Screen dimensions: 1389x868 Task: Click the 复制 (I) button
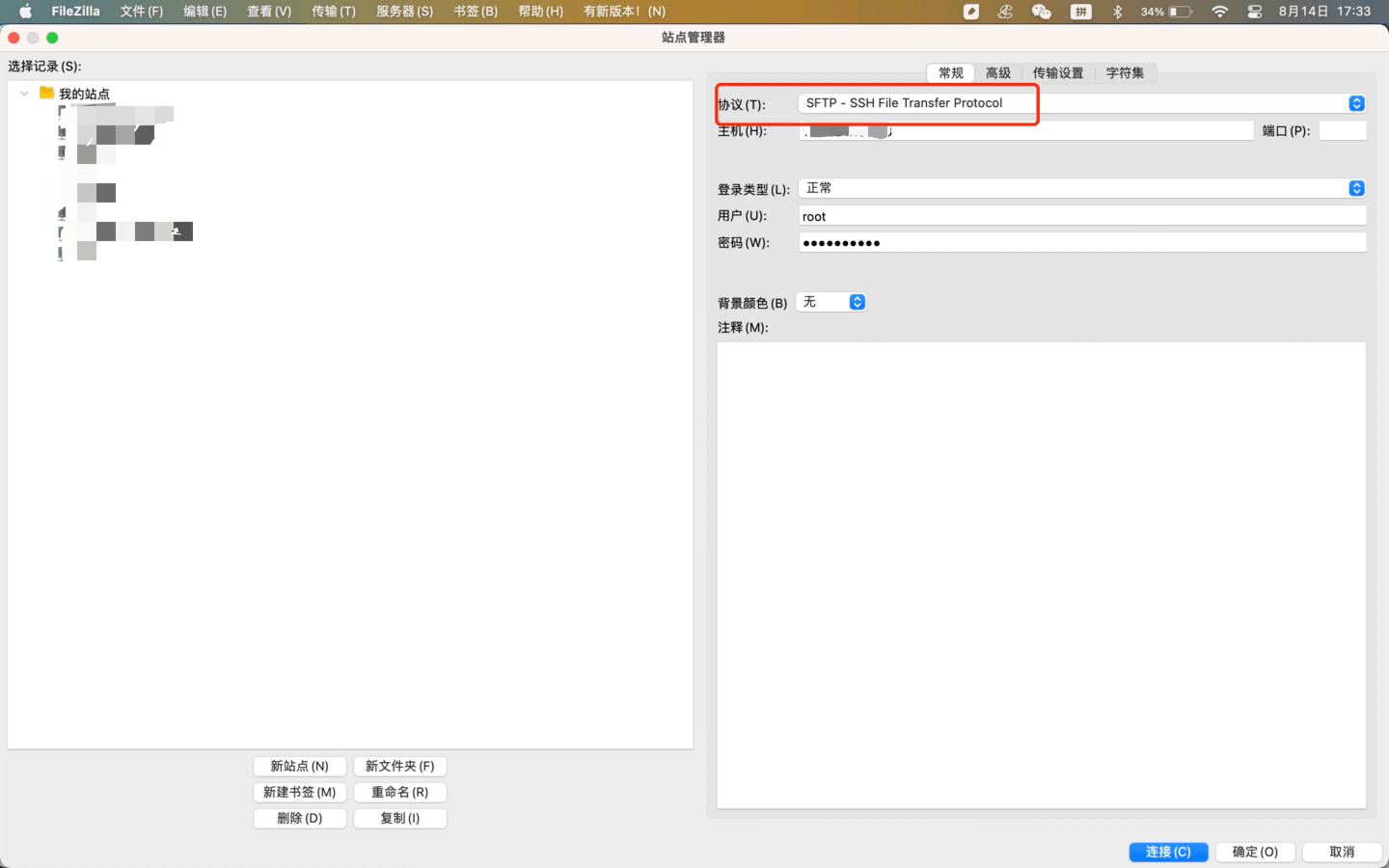(400, 818)
